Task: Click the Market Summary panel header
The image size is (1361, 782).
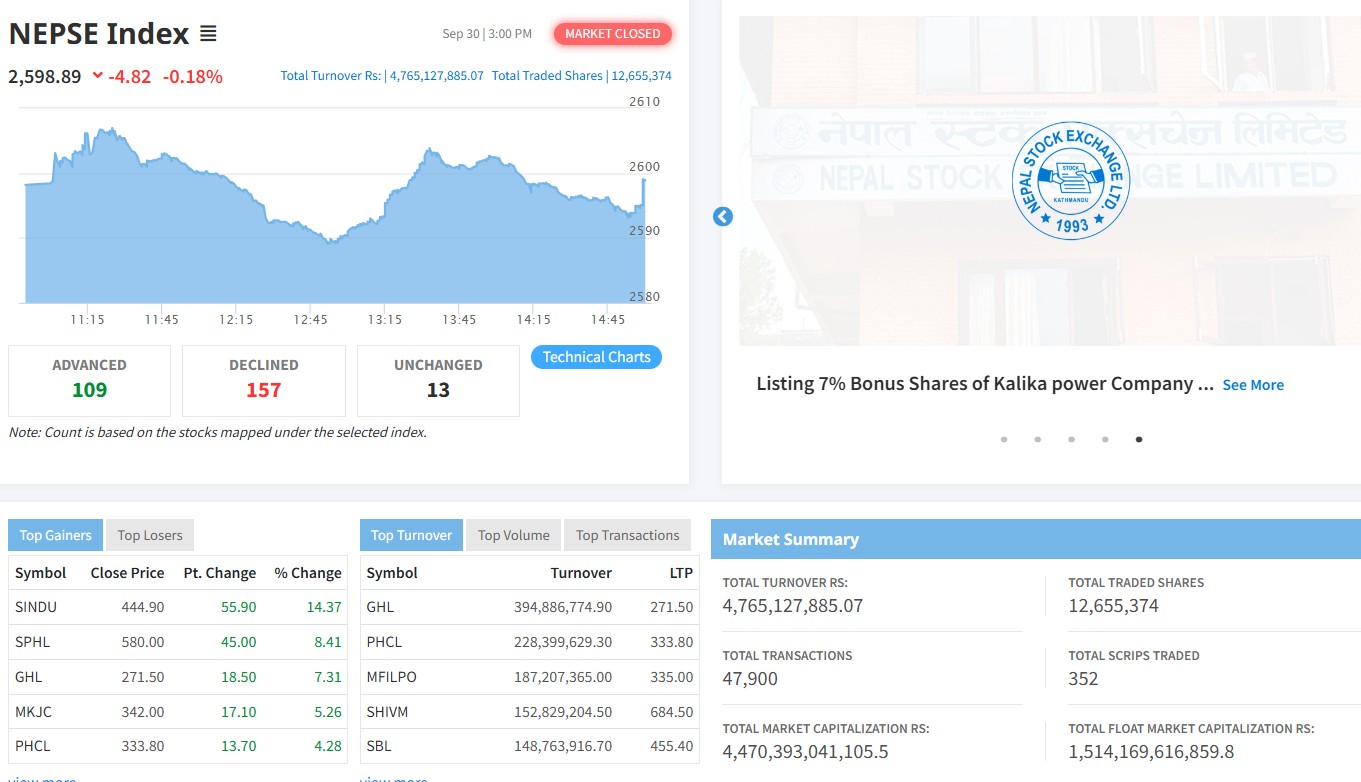Action: coord(1036,539)
